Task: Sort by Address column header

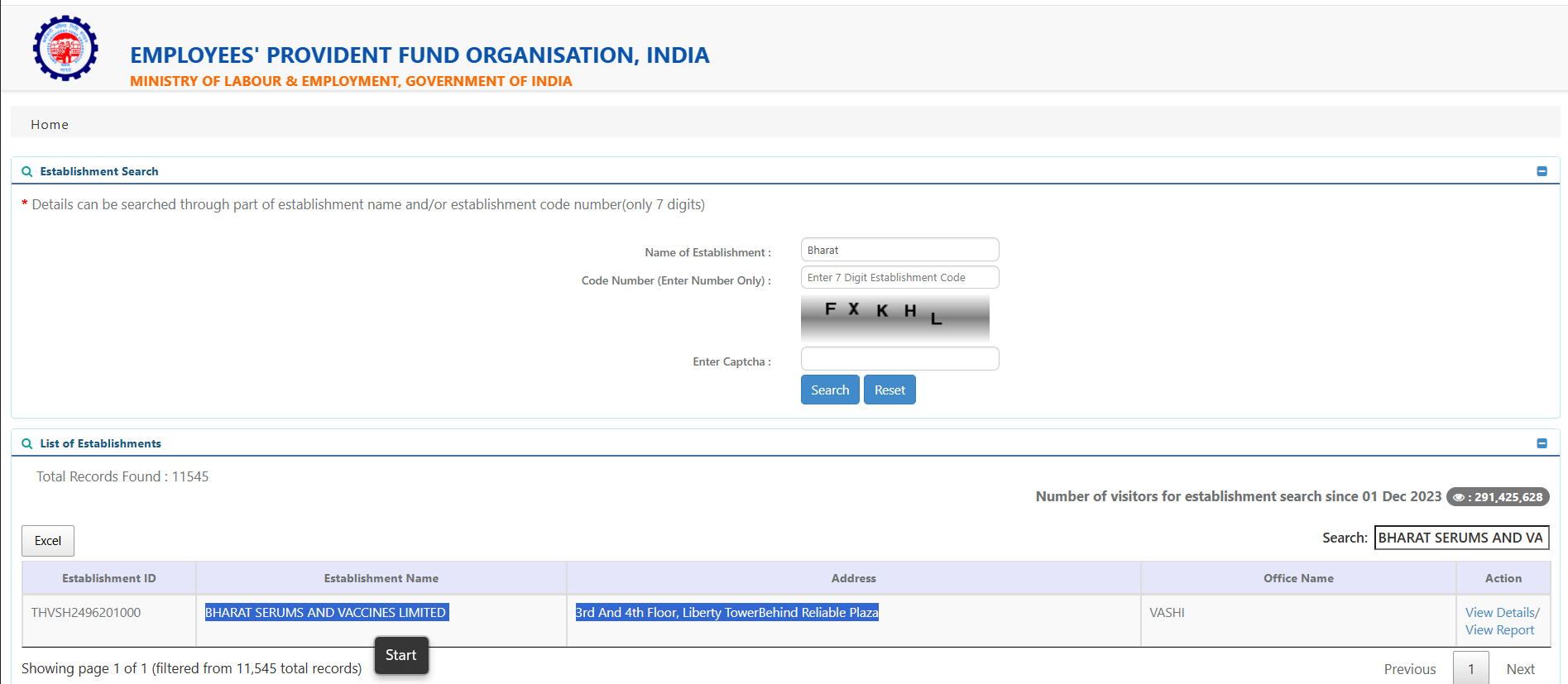Action: coord(854,578)
